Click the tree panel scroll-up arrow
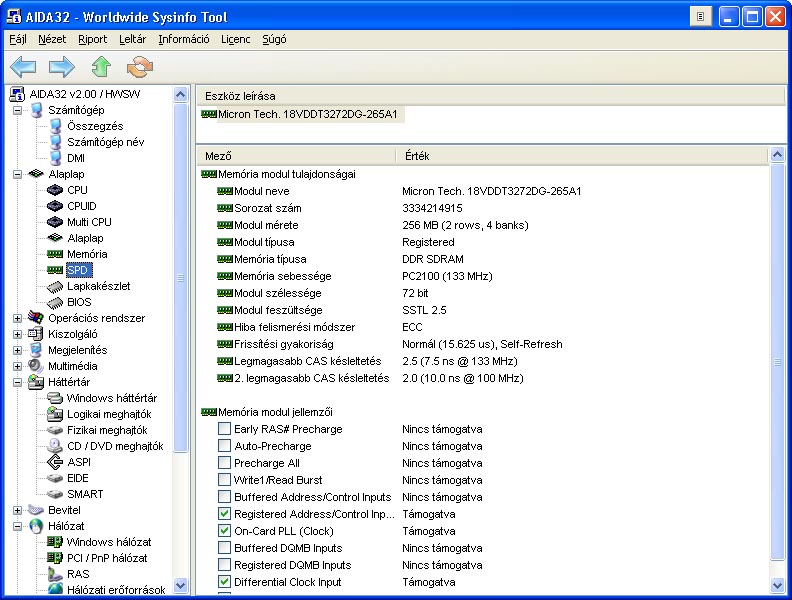This screenshot has height=600, width=792. [x=180, y=94]
